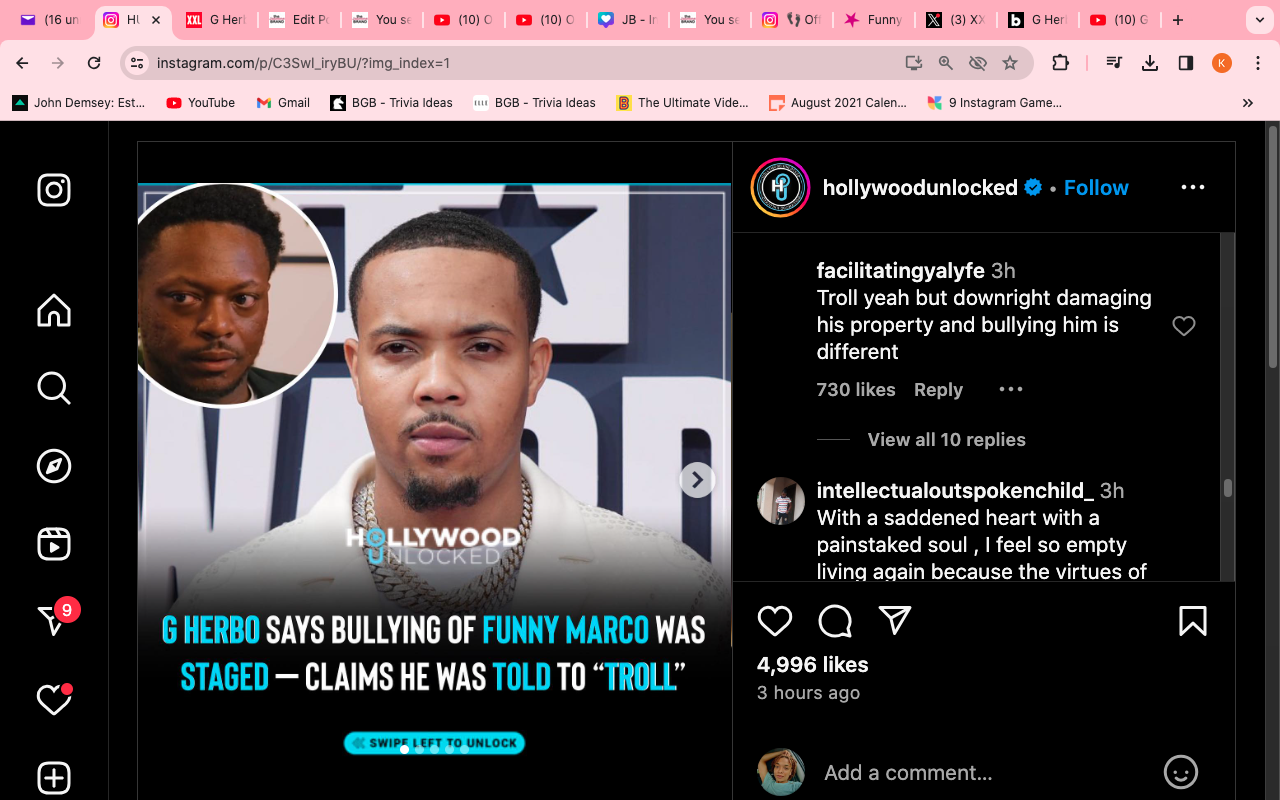This screenshot has height=800, width=1280.
Task: Open post more options (three dots)
Action: coord(1193,187)
